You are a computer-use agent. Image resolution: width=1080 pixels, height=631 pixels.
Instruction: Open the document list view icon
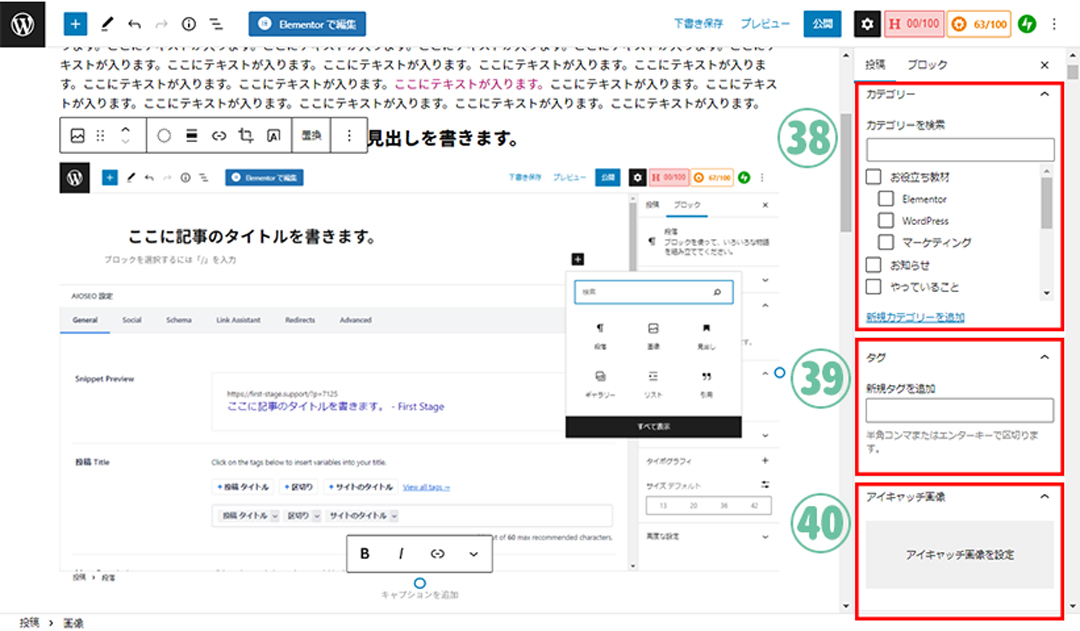[x=216, y=23]
